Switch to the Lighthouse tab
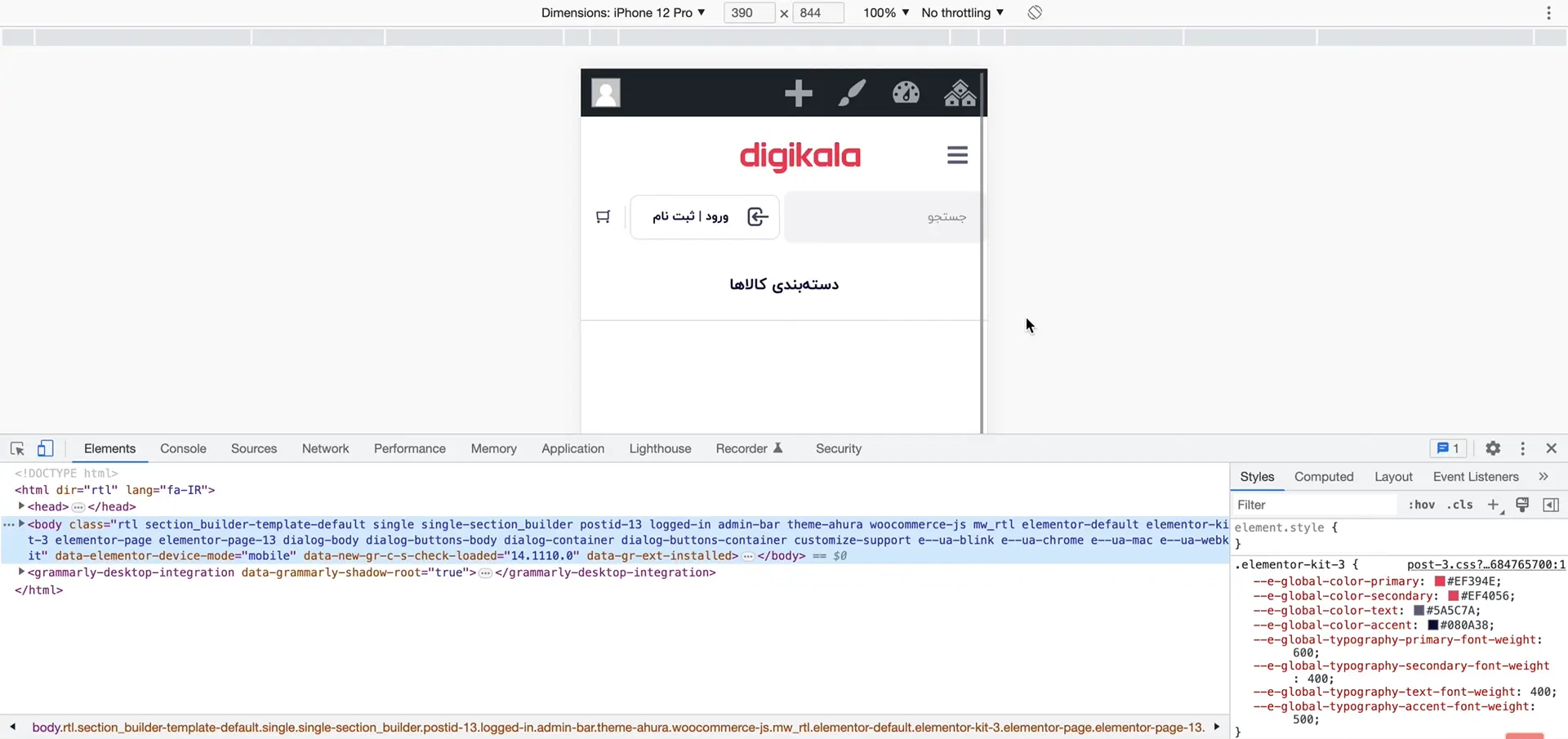The width and height of the screenshot is (1568, 739). pos(660,448)
